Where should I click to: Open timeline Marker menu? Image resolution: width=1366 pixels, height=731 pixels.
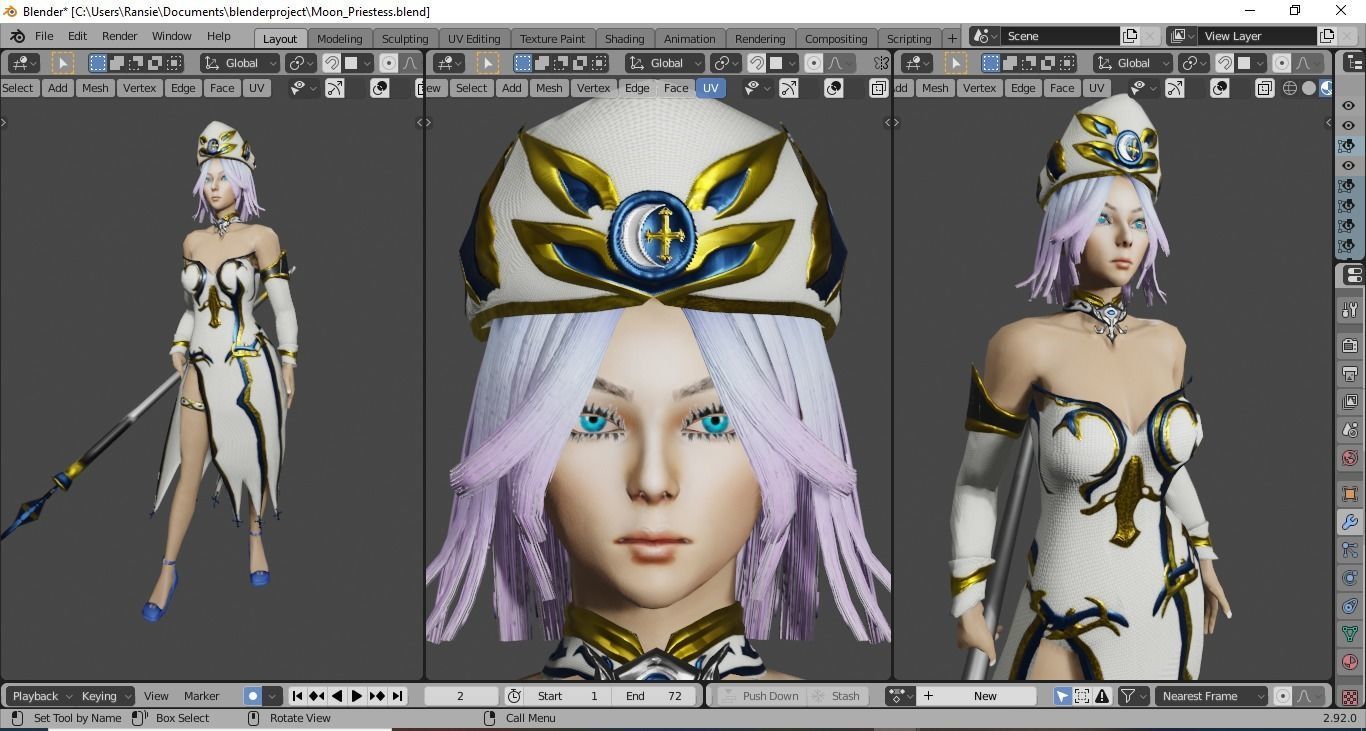click(201, 696)
